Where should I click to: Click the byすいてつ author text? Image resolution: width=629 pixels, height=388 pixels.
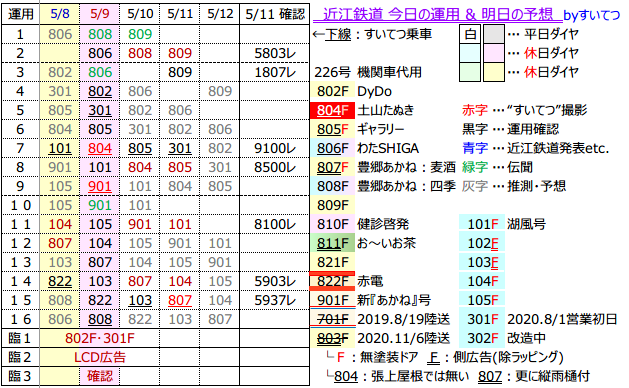[592, 15]
